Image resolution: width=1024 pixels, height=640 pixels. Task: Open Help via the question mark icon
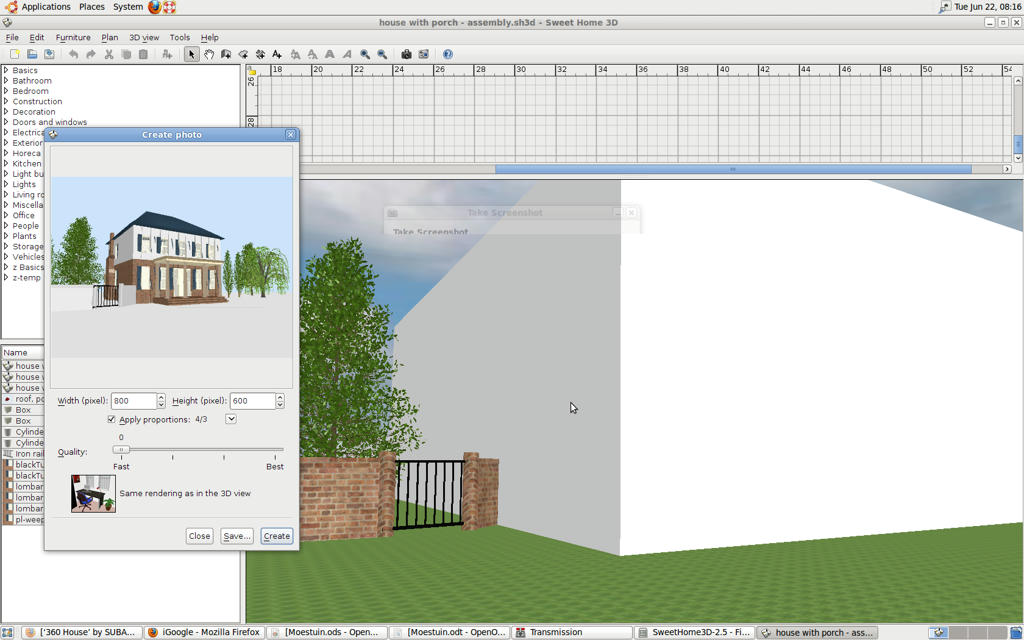click(448, 54)
